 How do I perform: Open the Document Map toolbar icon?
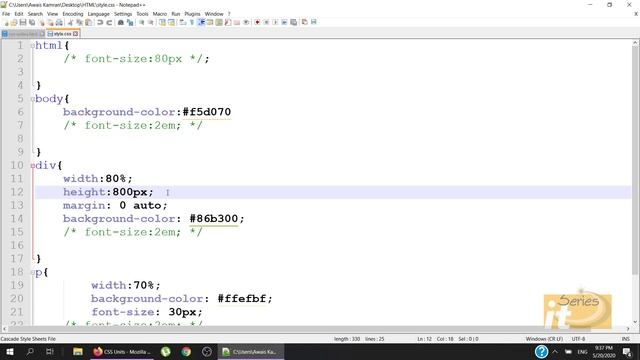[x=219, y=22]
